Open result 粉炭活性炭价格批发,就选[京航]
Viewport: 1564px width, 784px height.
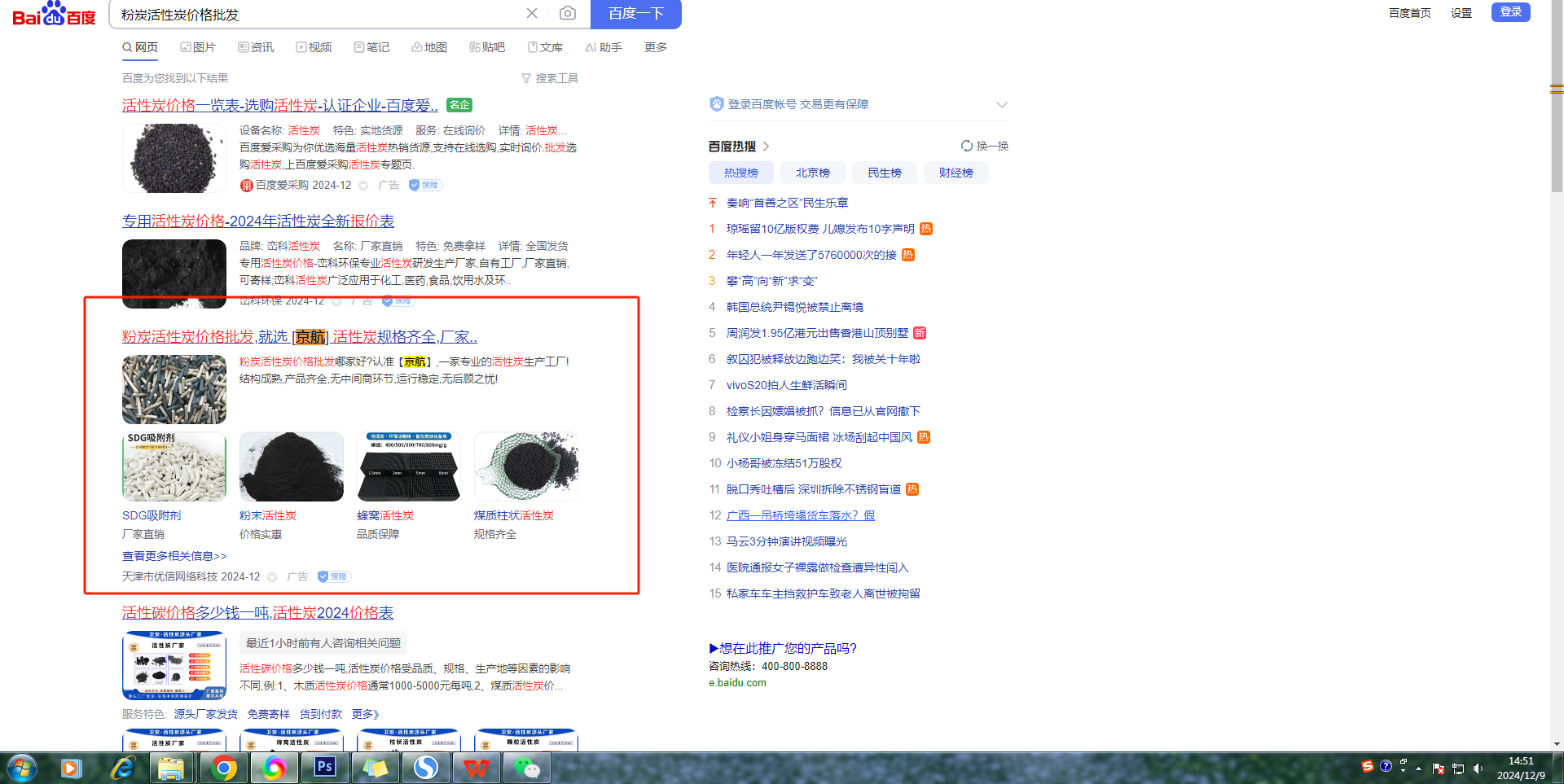click(x=300, y=336)
